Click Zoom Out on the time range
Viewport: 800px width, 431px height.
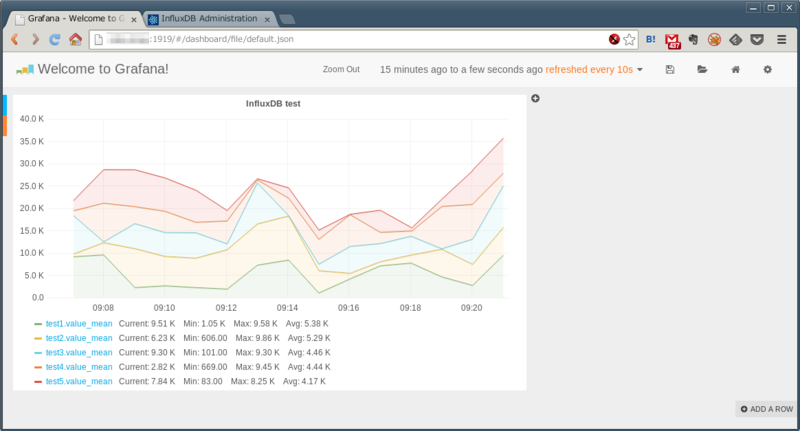341,69
